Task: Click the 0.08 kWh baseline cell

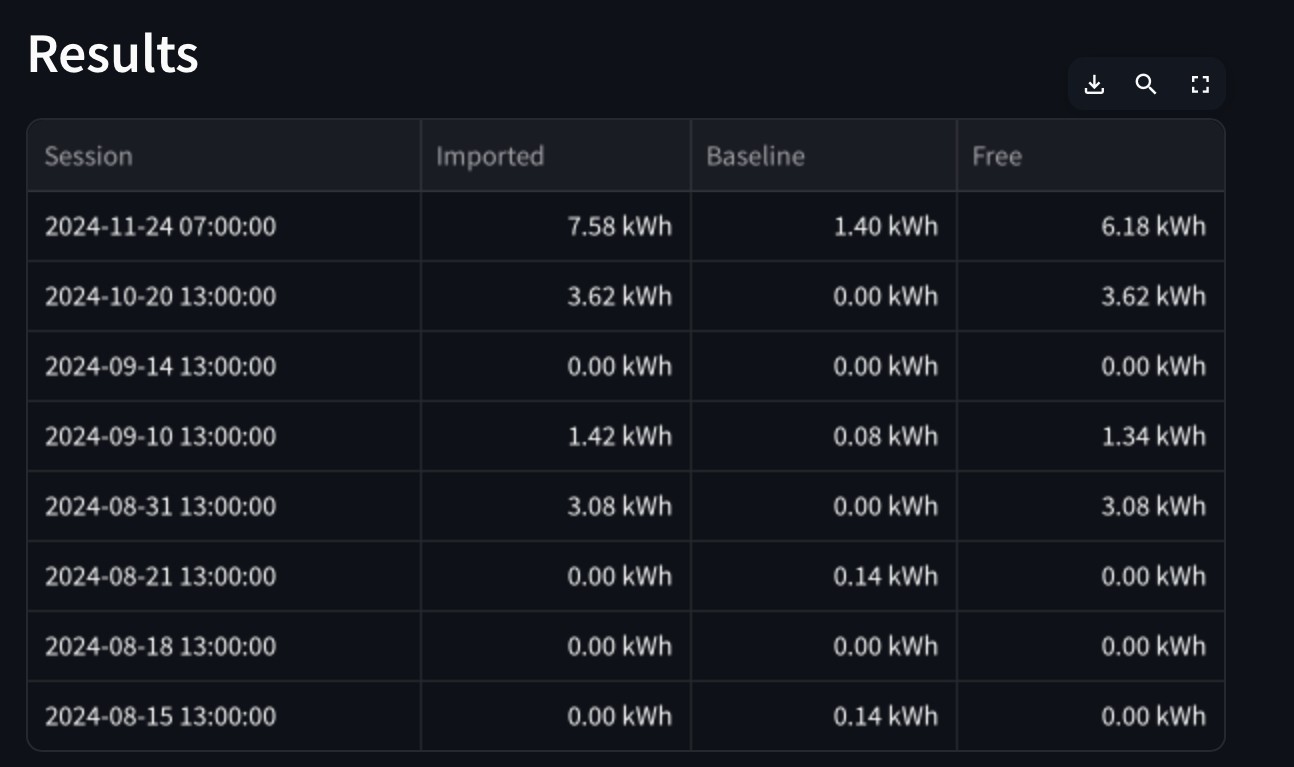Action: pyautogui.click(x=824, y=436)
